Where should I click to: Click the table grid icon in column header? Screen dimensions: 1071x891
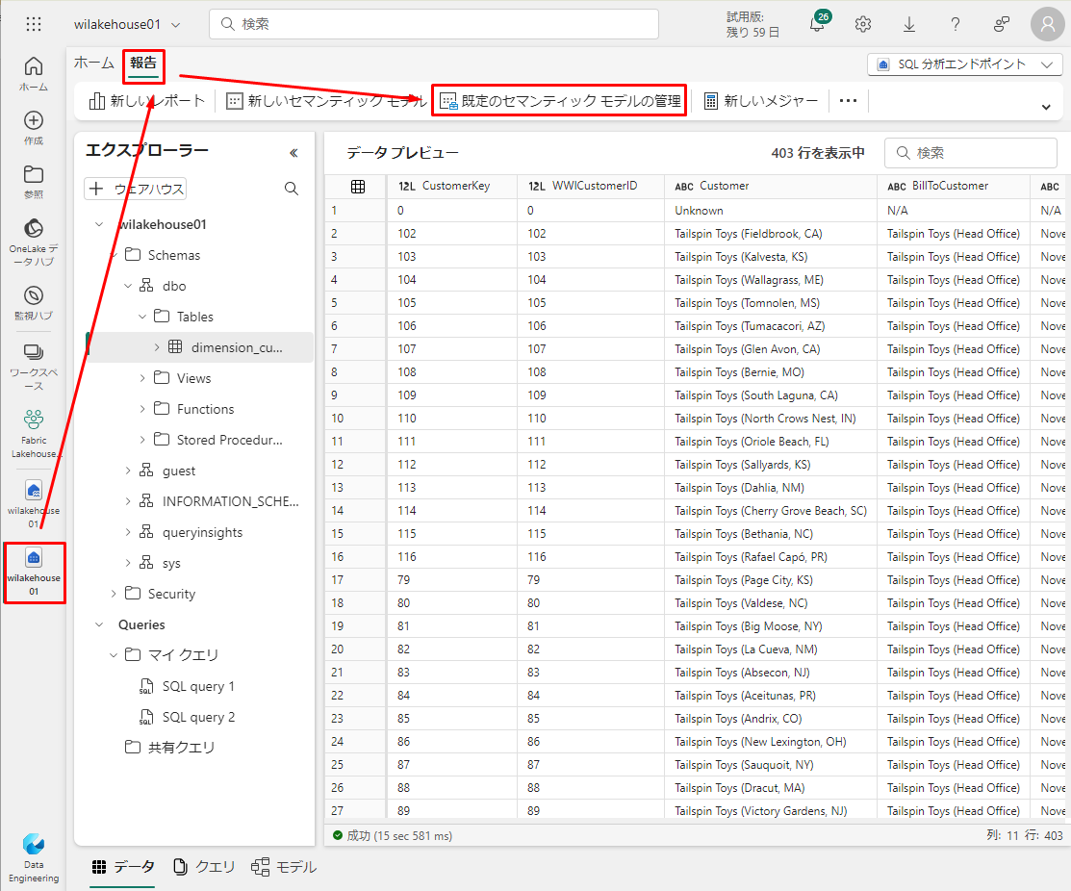(x=357, y=187)
